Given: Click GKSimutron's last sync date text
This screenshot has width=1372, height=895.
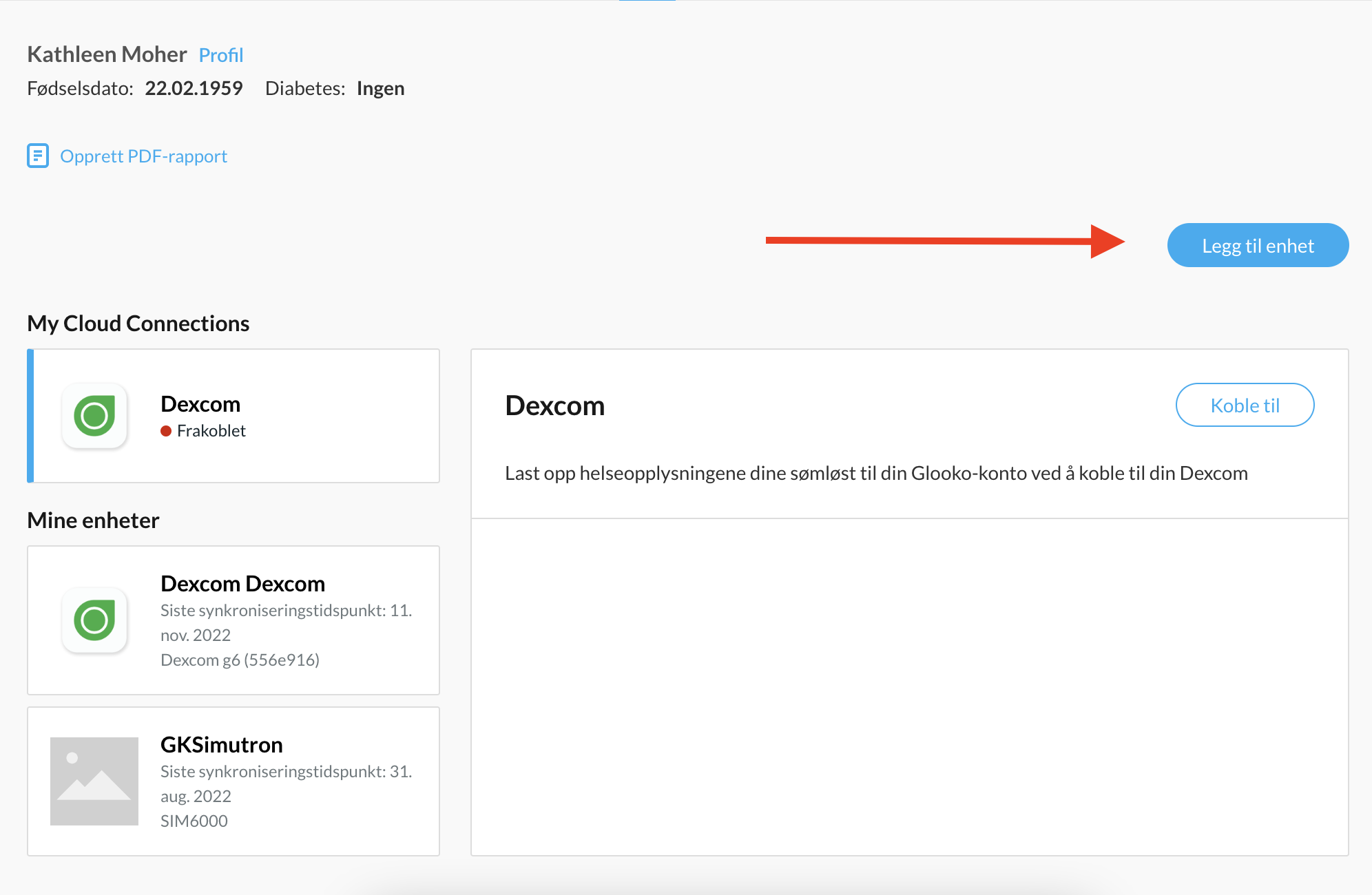Looking at the screenshot, I should pos(286,783).
